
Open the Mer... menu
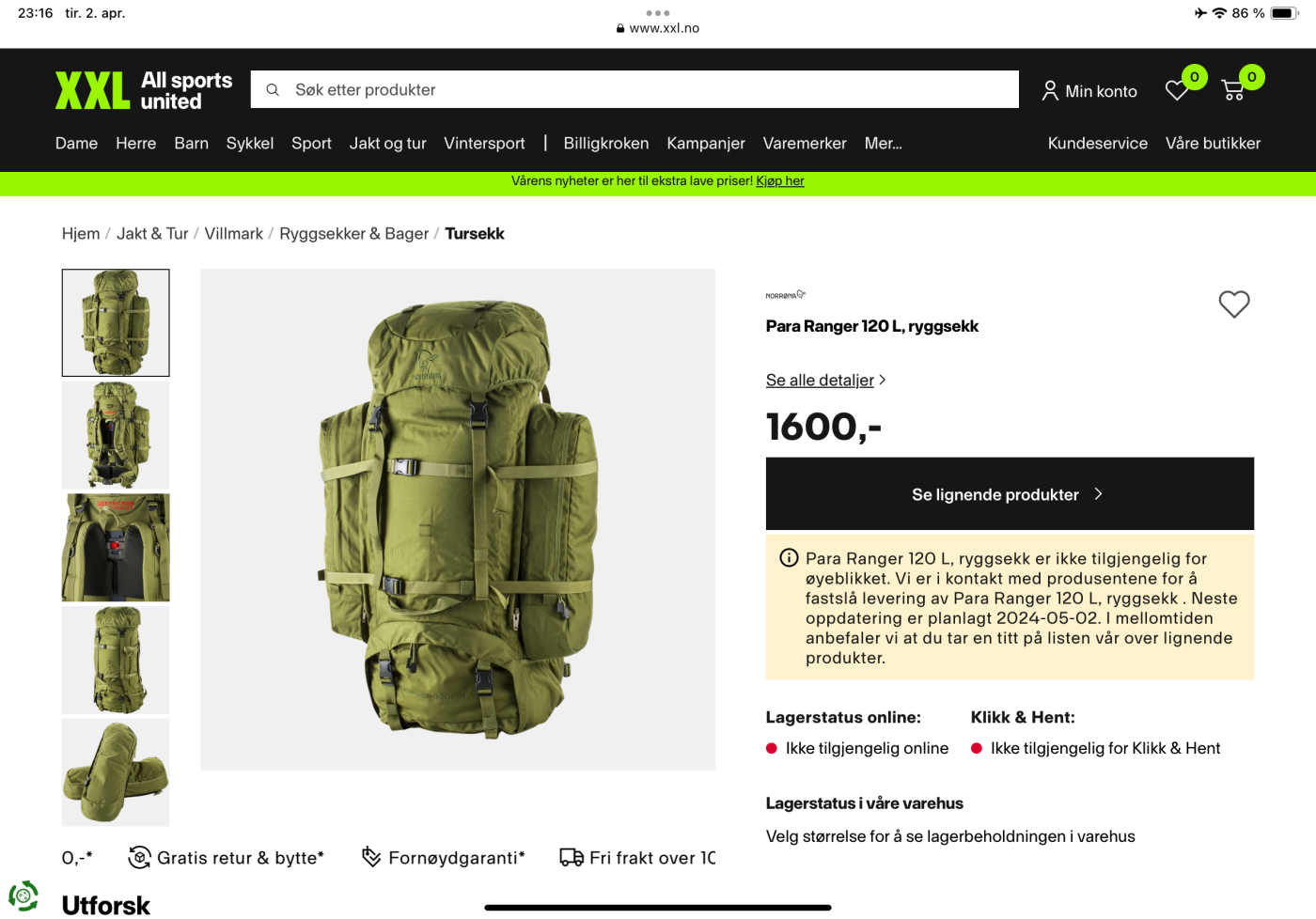883,143
